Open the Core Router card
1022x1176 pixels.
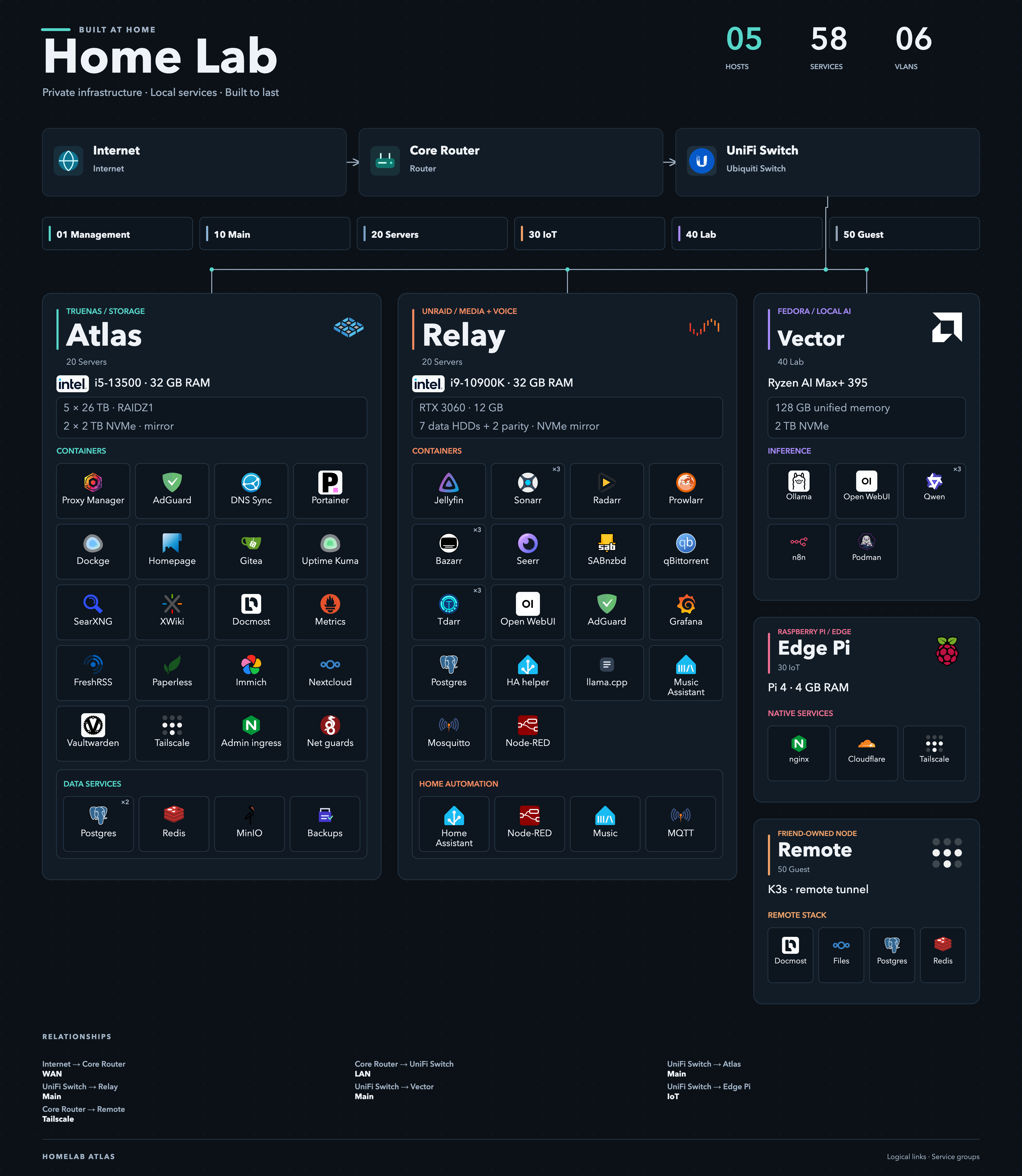coord(511,162)
